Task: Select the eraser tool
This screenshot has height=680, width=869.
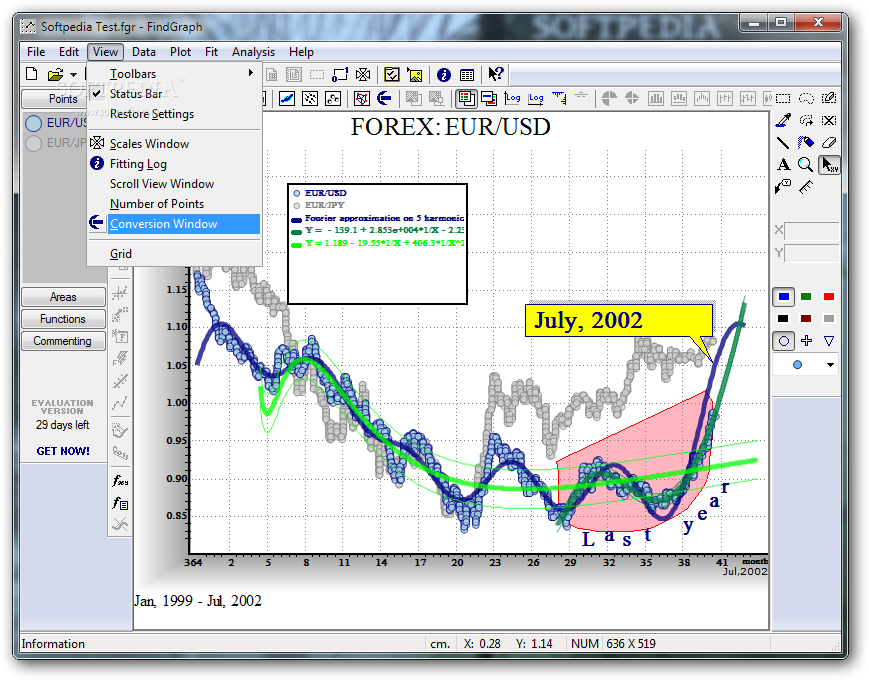Action: click(x=829, y=142)
